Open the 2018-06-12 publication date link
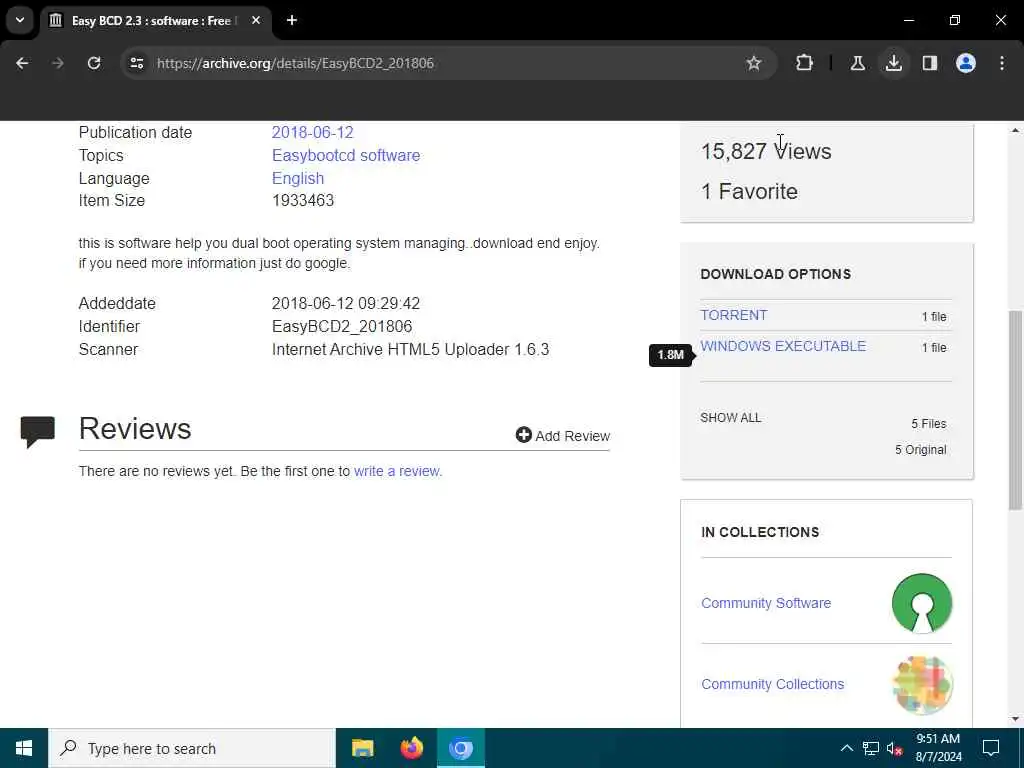The height and width of the screenshot is (768, 1024). pos(312,132)
